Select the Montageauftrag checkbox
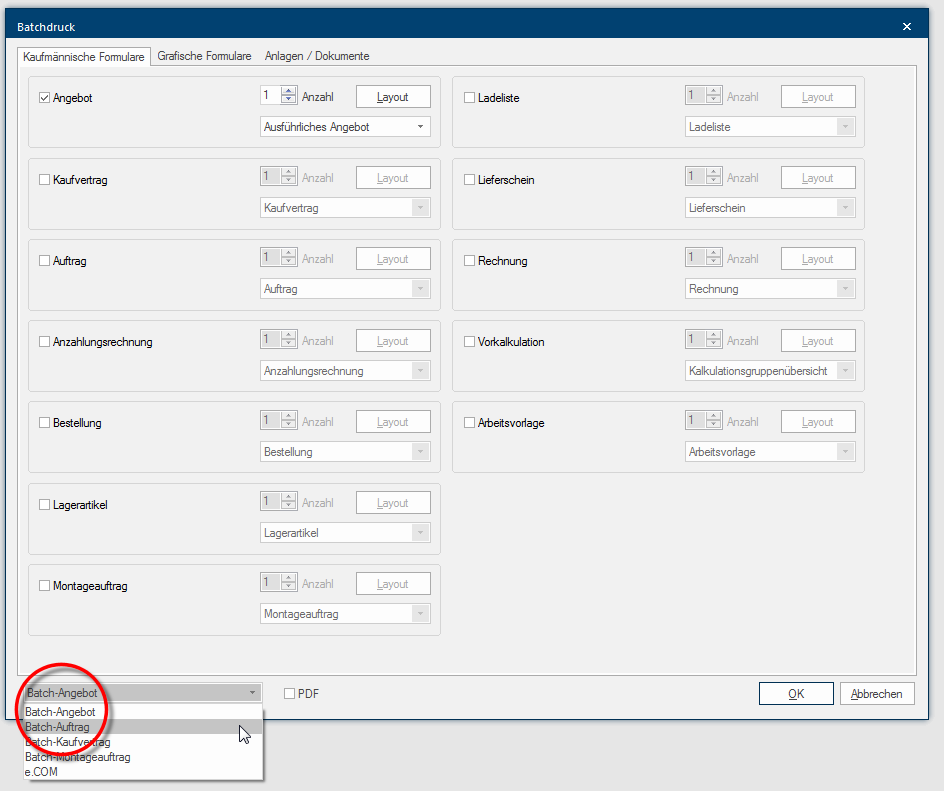 coord(44,586)
